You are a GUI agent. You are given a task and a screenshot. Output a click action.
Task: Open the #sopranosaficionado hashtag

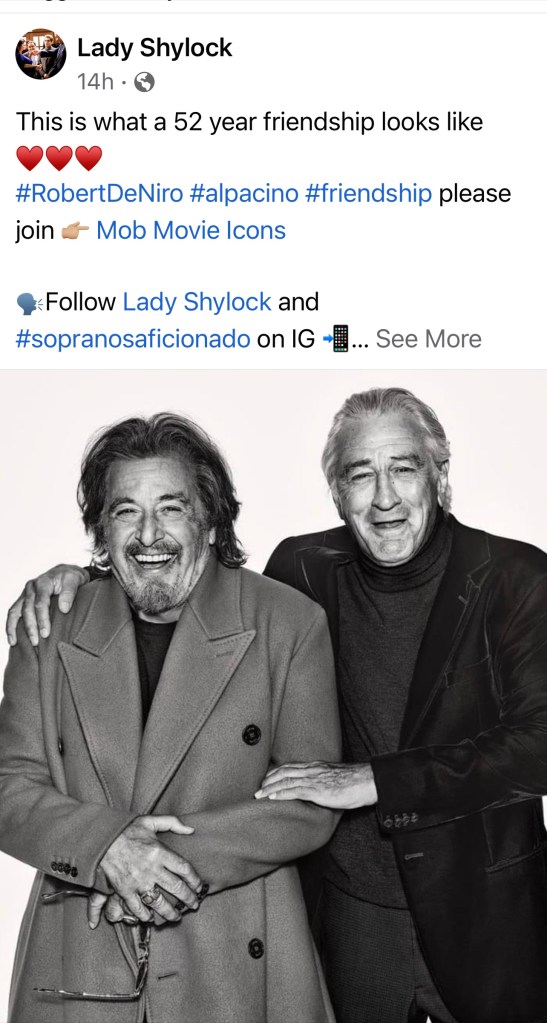pyautogui.click(x=133, y=339)
